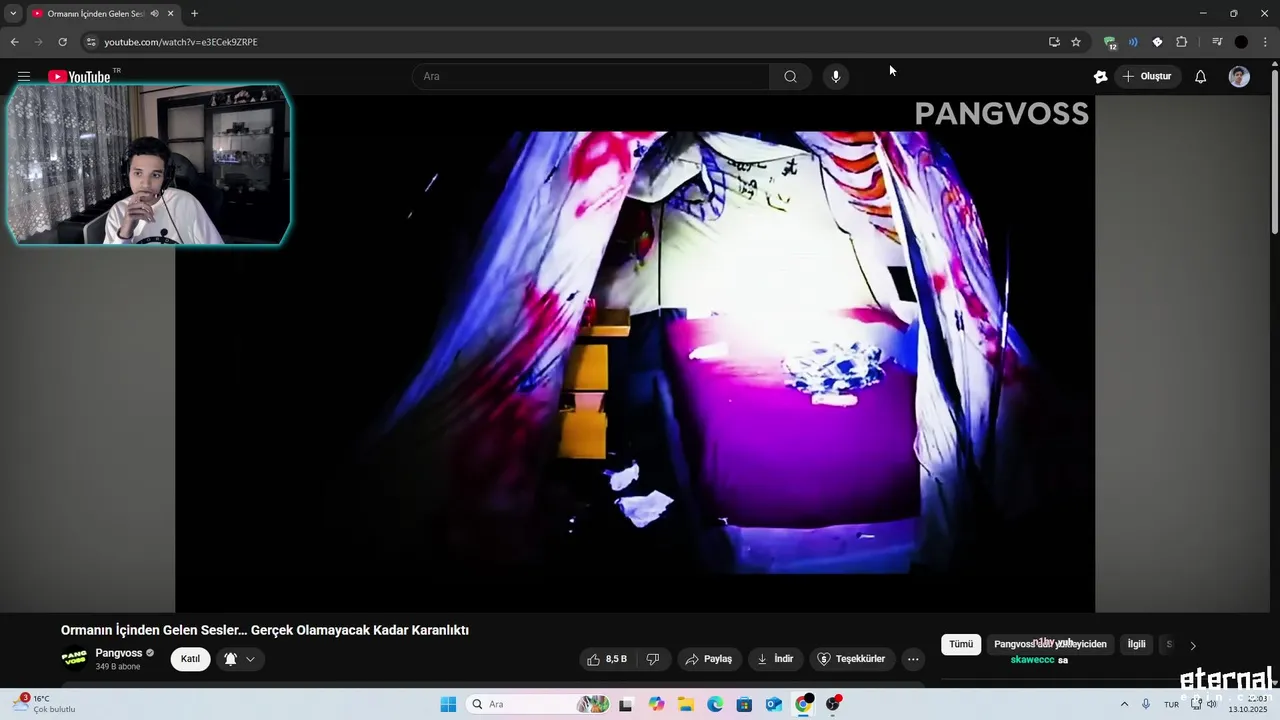Dislike the video
The height and width of the screenshot is (720, 1280).
(653, 659)
